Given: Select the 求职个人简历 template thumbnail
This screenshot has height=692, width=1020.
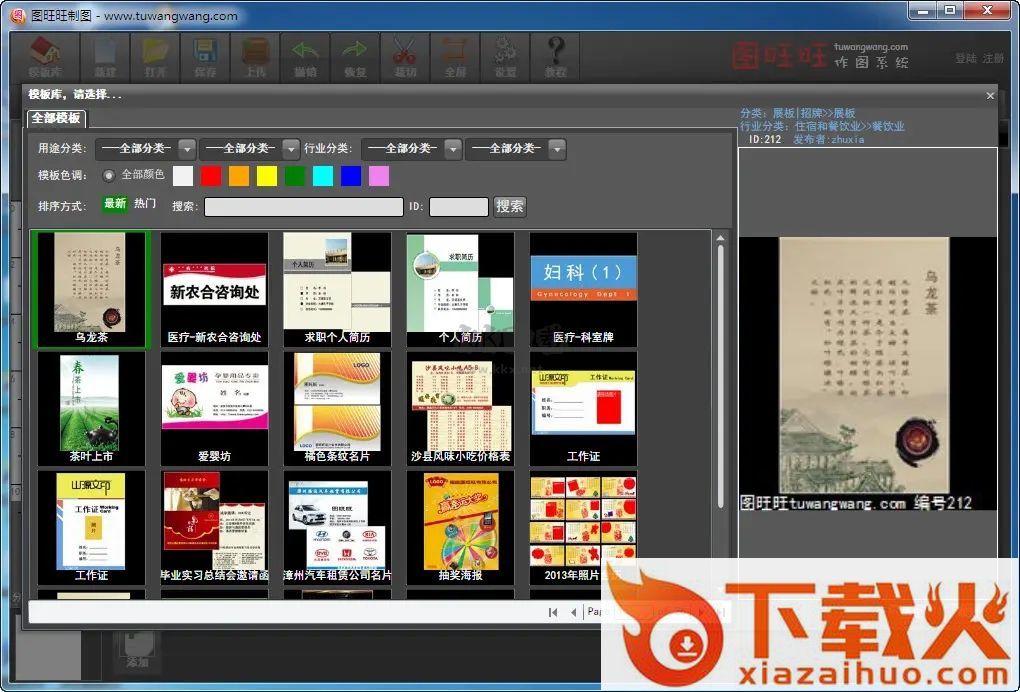Looking at the screenshot, I should pyautogui.click(x=337, y=289).
